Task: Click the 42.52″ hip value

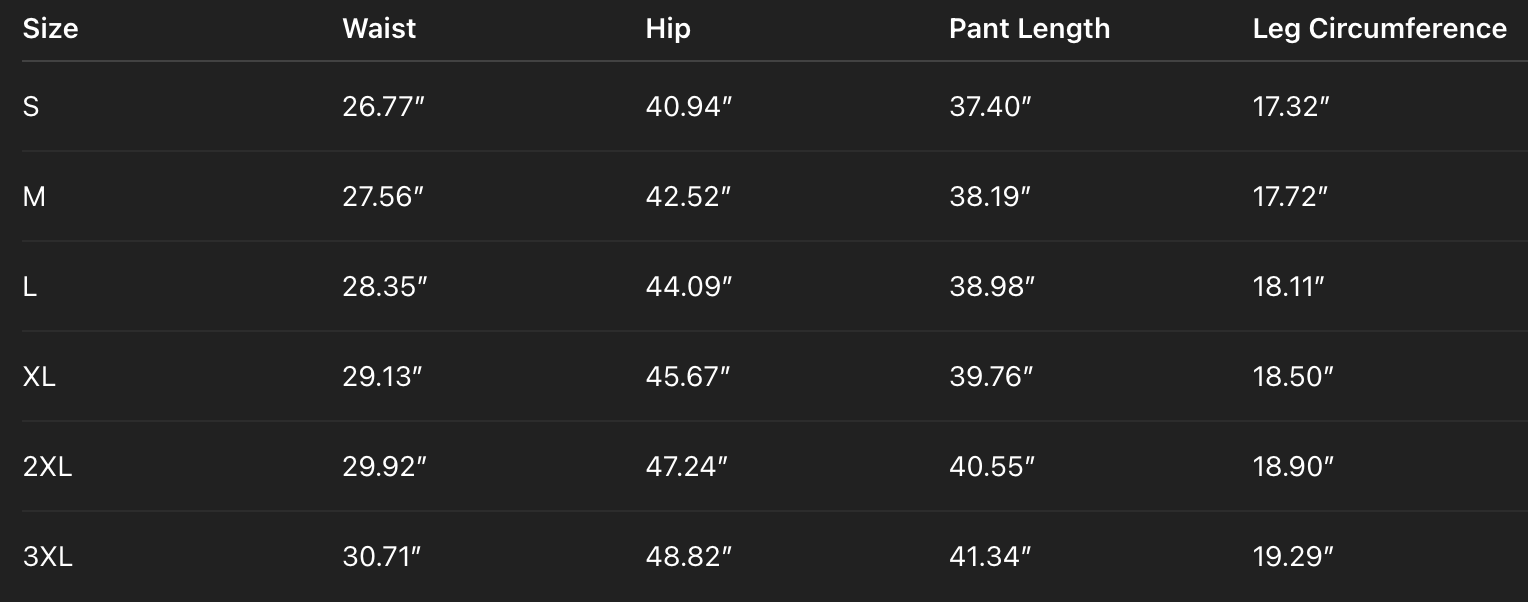Action: (x=688, y=197)
